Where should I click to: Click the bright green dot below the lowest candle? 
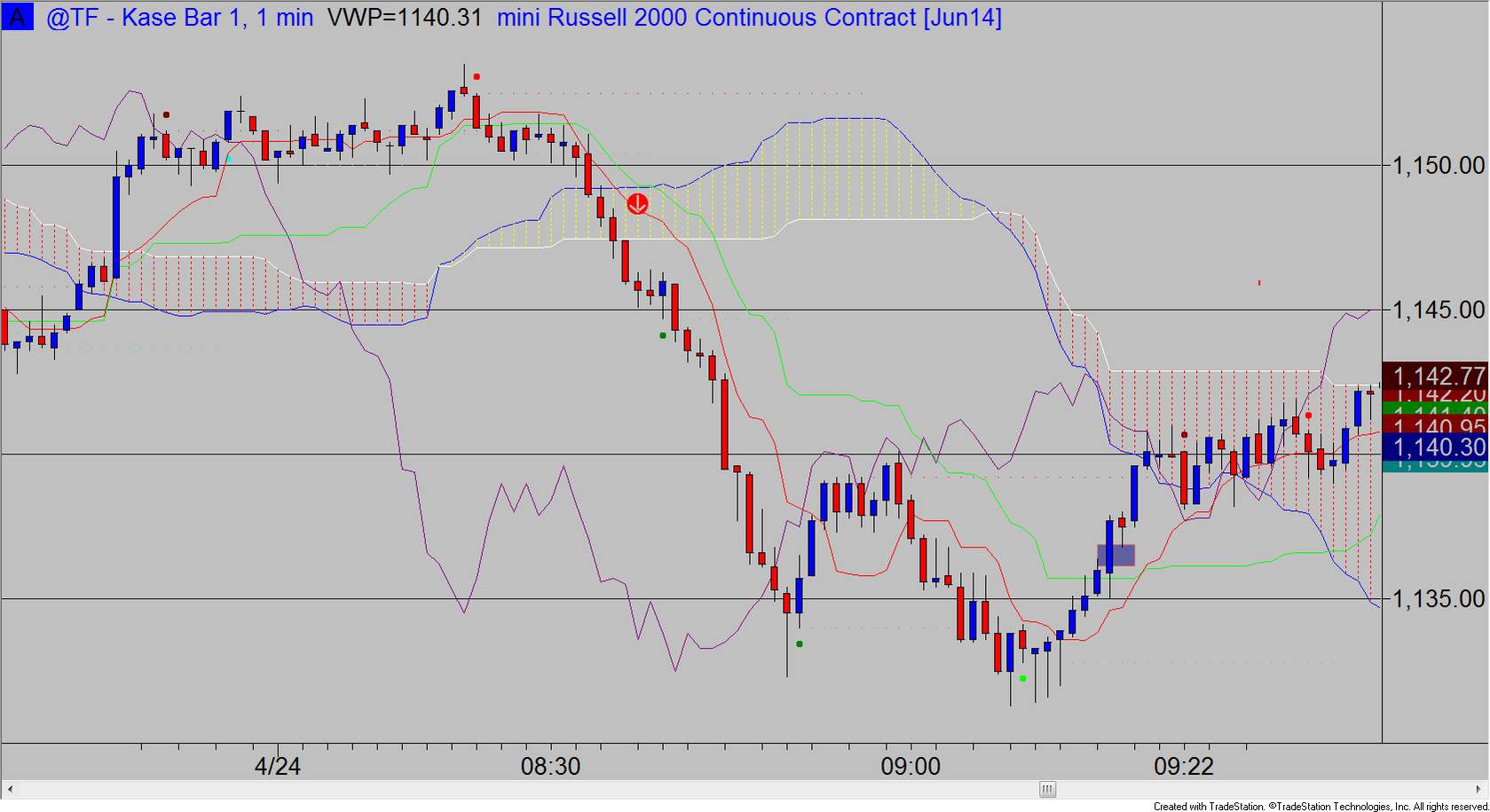[x=1022, y=679]
